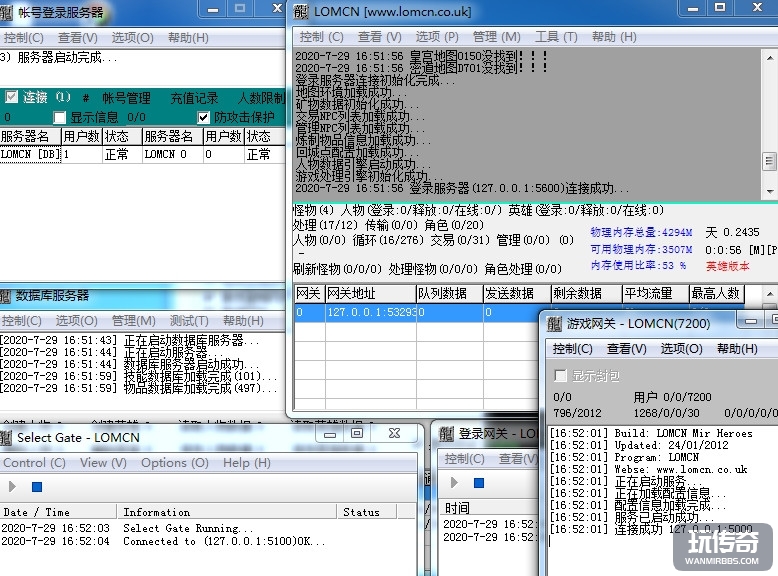
Task: Click LOMCN log scrollbar thumb
Action: tap(769, 161)
